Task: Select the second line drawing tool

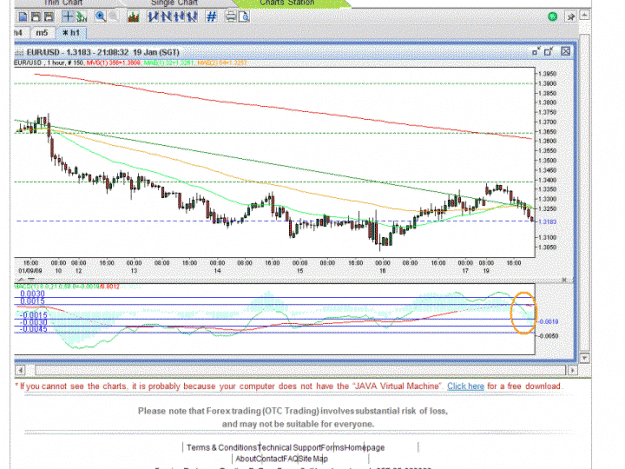Action: tap(166, 17)
